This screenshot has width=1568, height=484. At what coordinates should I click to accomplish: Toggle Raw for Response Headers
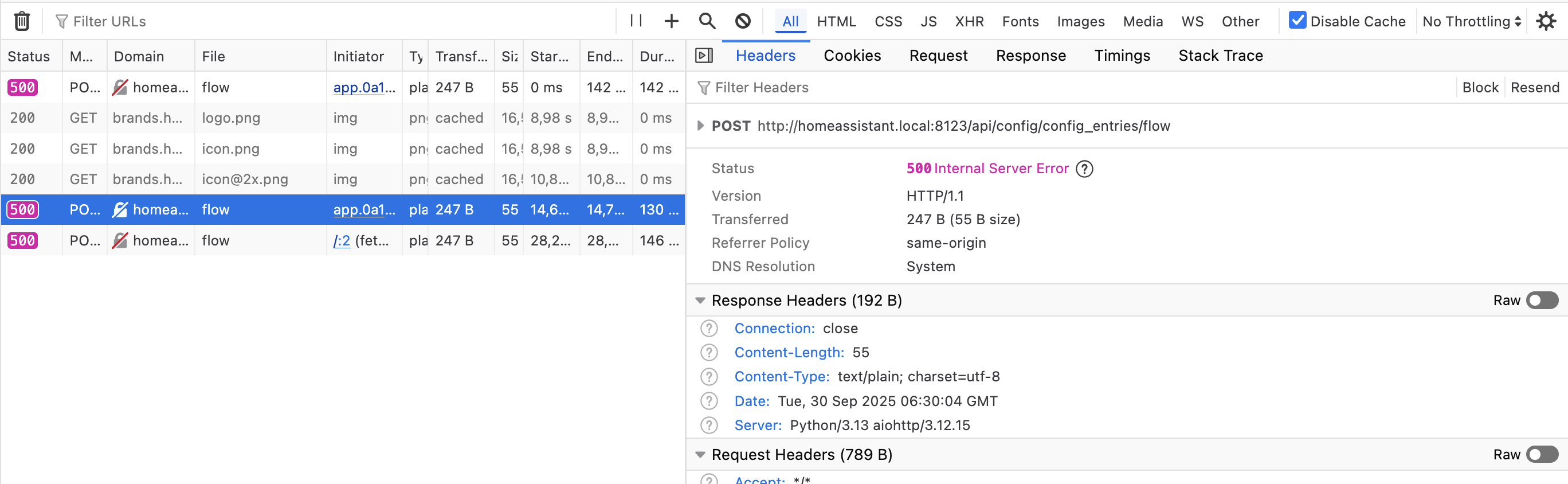pyautogui.click(x=1541, y=300)
